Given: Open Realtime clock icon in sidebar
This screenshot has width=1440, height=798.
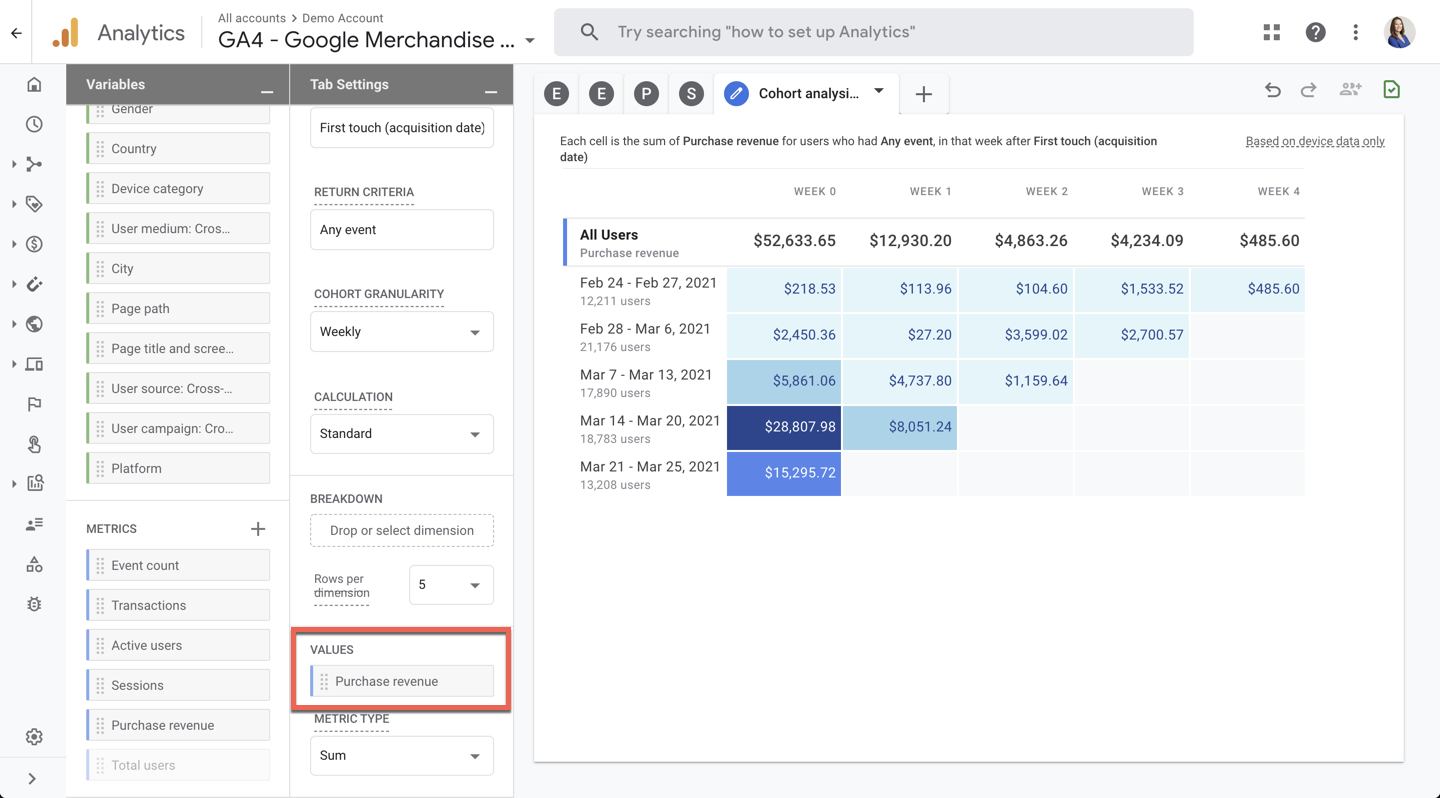Looking at the screenshot, I should pyautogui.click(x=34, y=125).
